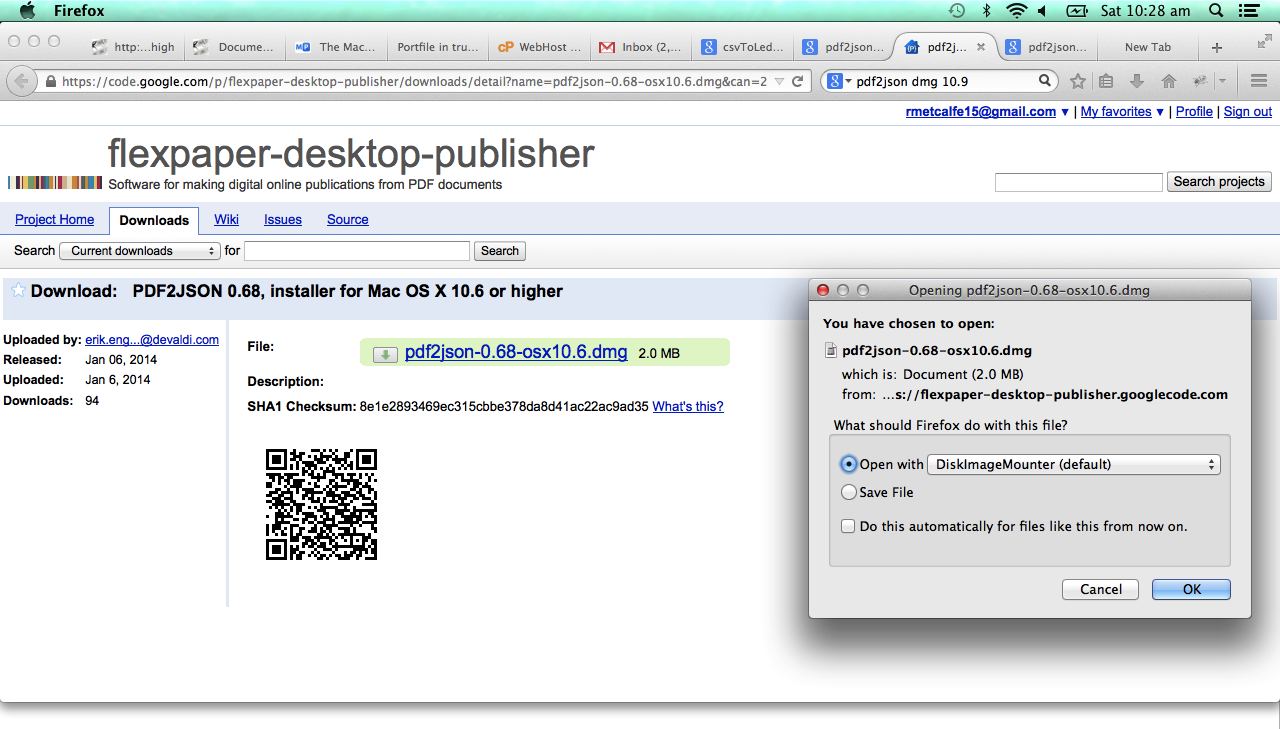The width and height of the screenshot is (1280, 729).
Task: Click the home icon in Firefox toolbar
Action: coord(1167,81)
